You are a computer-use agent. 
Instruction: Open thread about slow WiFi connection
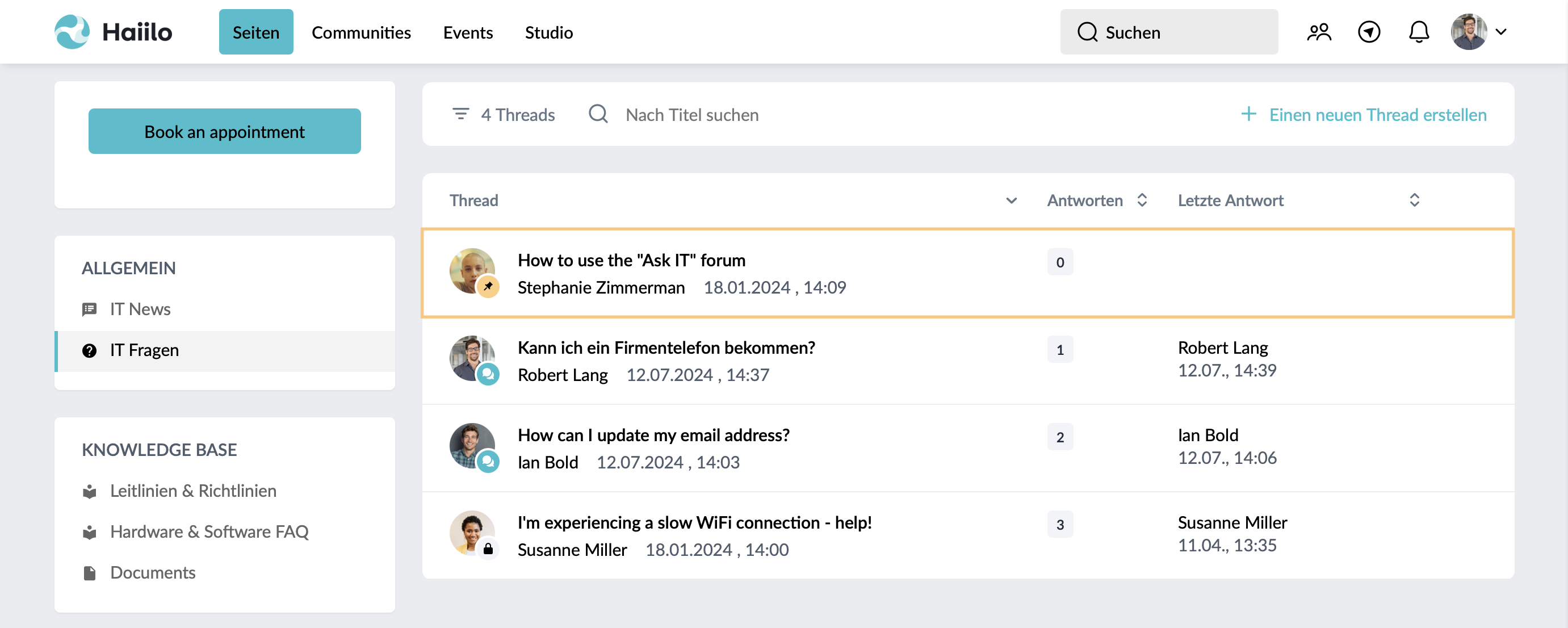coord(694,523)
